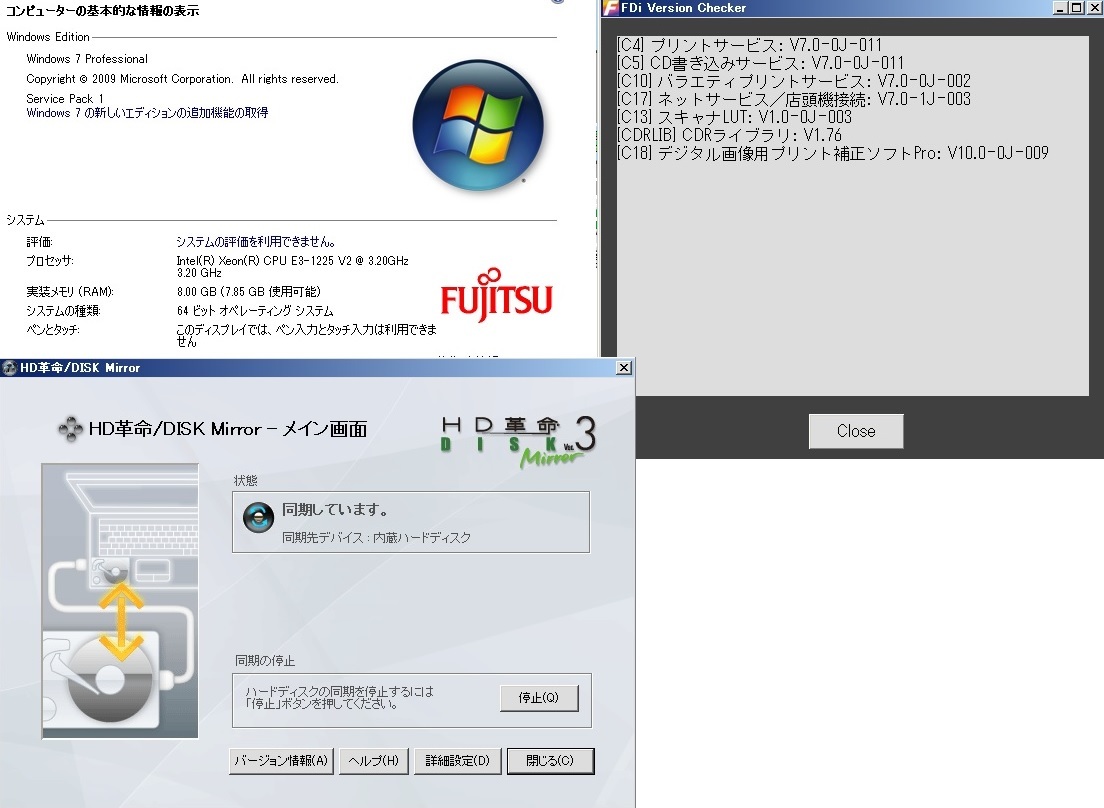Click the Service Pack 1 text
The image size is (1104, 808).
(65, 99)
